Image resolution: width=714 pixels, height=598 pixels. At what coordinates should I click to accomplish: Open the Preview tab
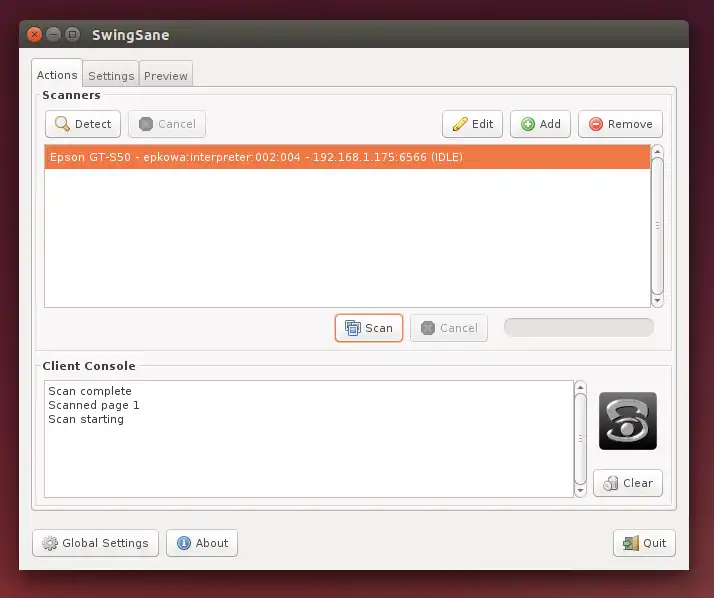click(x=166, y=76)
